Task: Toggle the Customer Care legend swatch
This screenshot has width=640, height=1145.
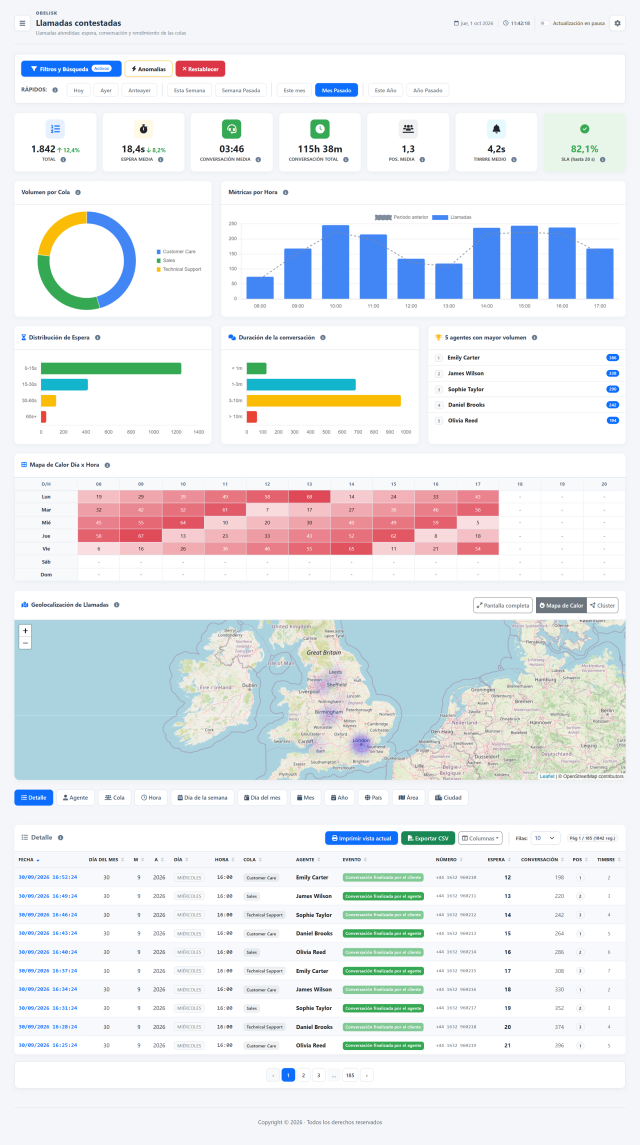Action: (x=159, y=251)
